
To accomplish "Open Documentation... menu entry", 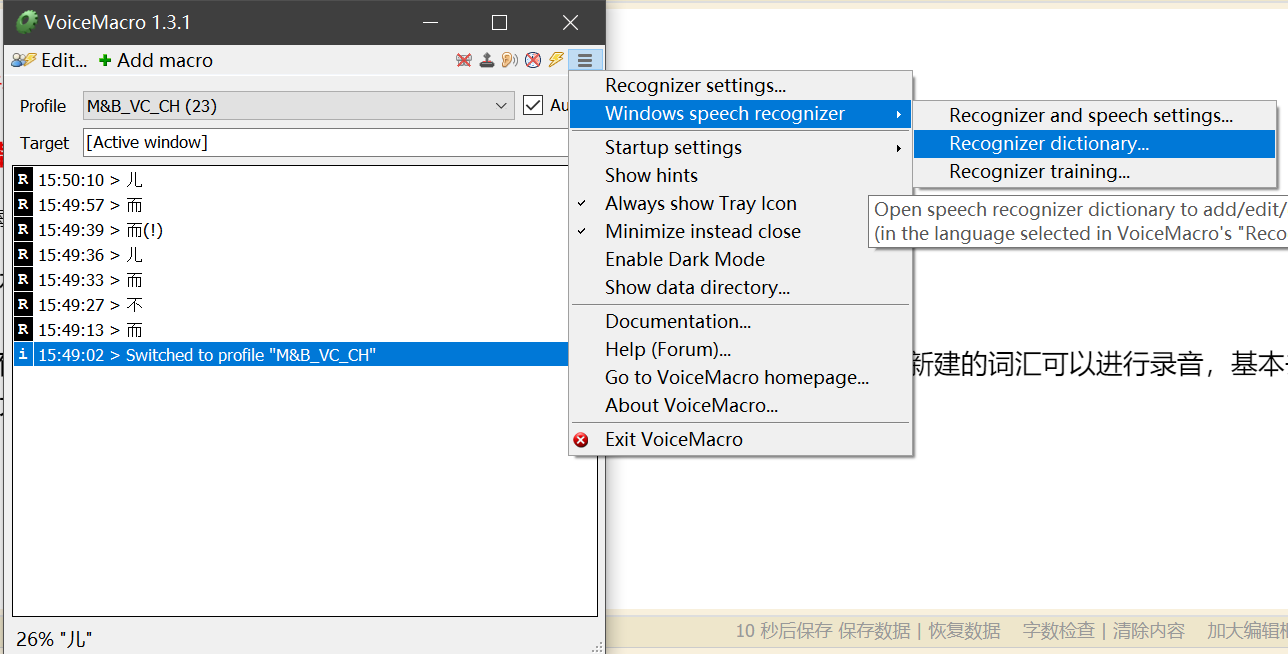I will [741, 321].
